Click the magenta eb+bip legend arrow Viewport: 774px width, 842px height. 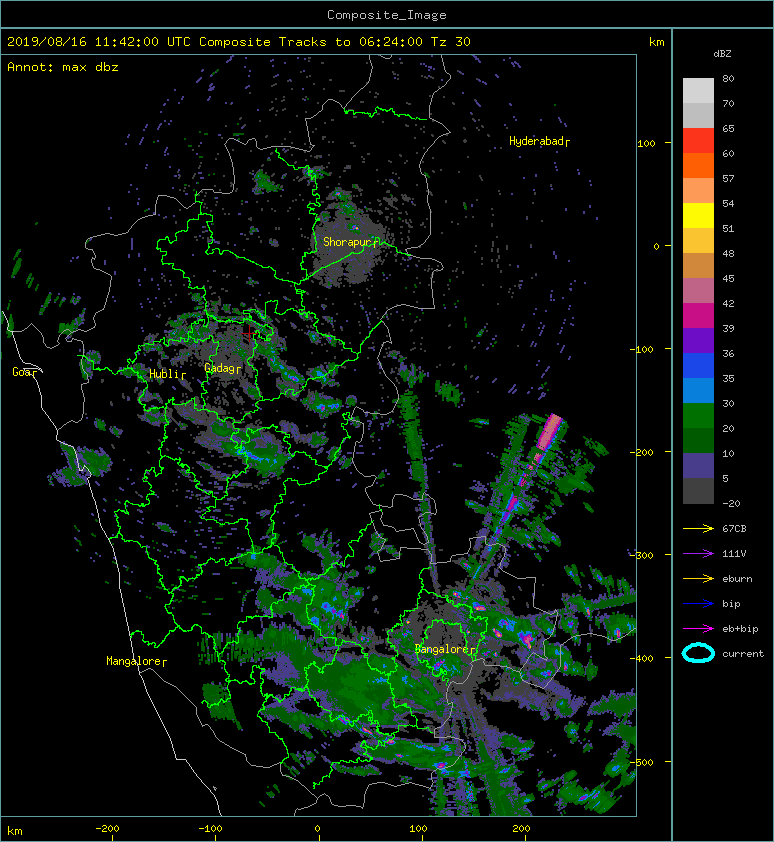pyautogui.click(x=698, y=628)
